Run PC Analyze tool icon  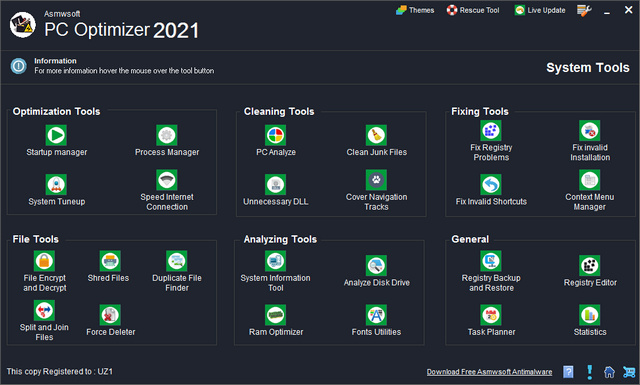coord(276,135)
